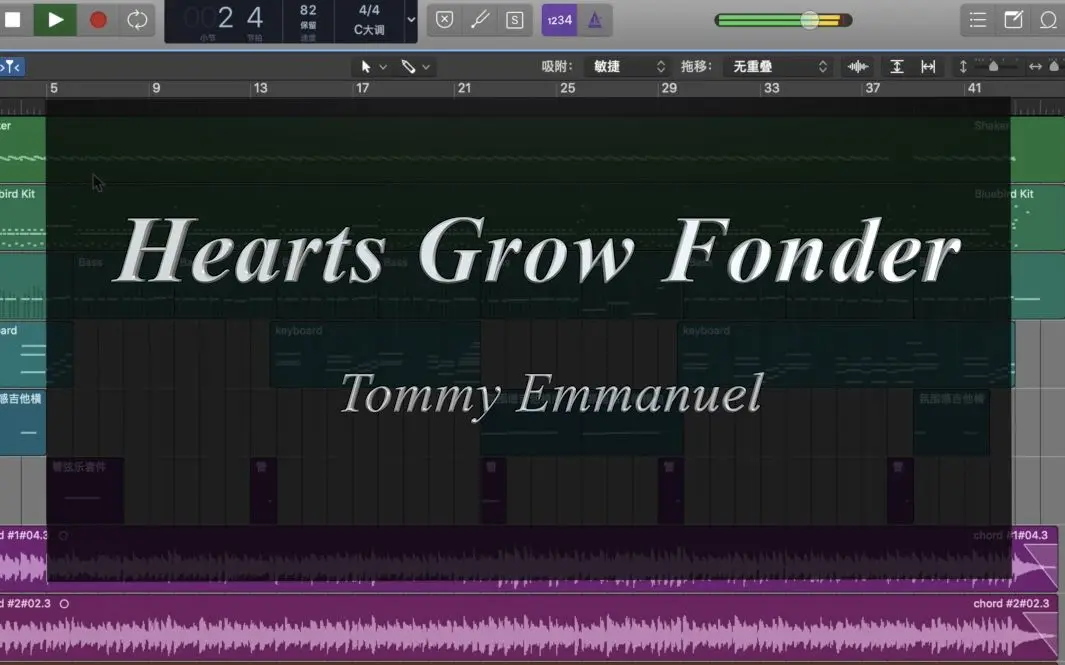1065x665 pixels.
Task: Select the chord #2#02.3 audio region
Action: pos(529,628)
